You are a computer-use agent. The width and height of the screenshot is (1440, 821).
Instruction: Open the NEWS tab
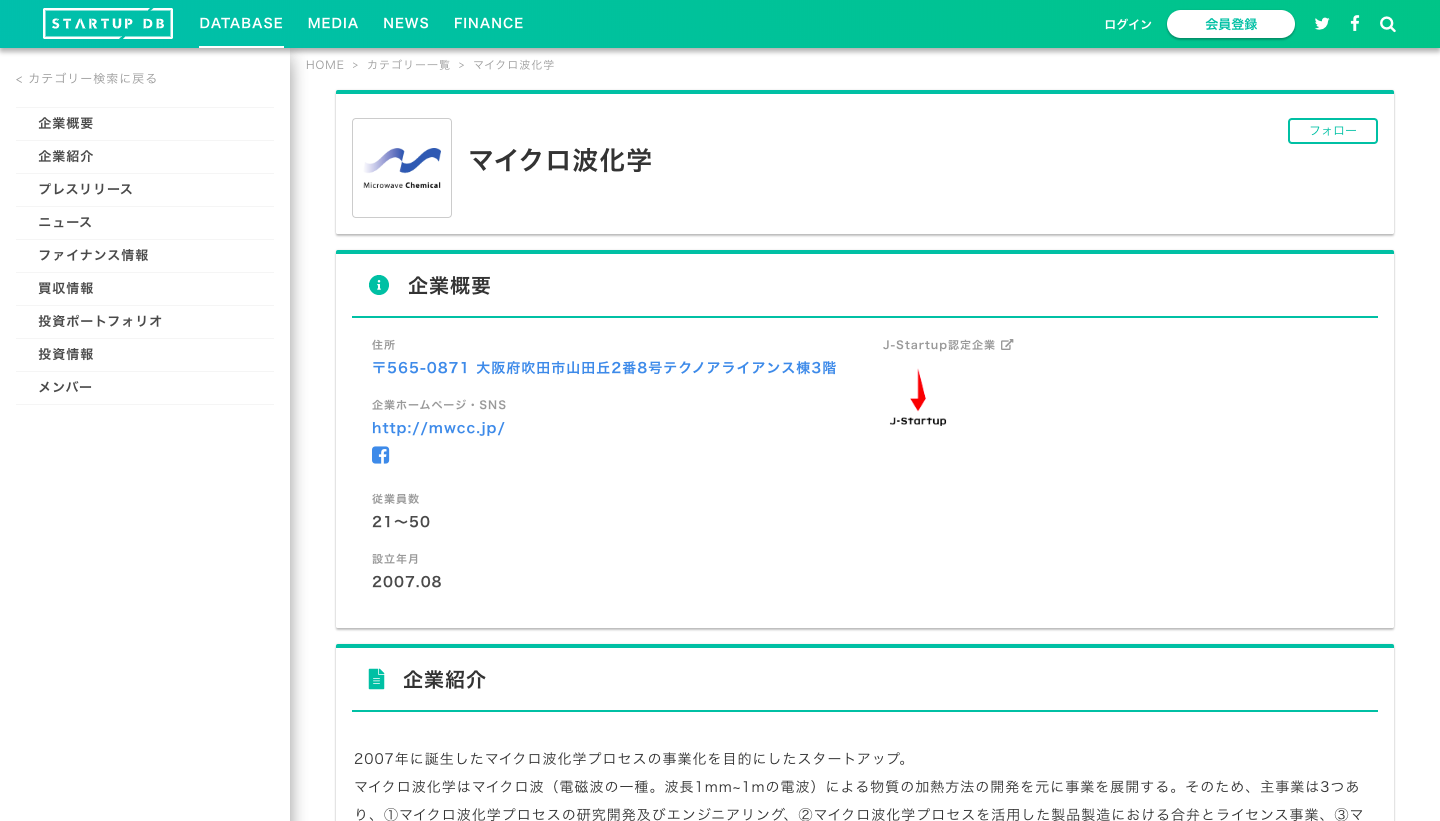coord(406,23)
